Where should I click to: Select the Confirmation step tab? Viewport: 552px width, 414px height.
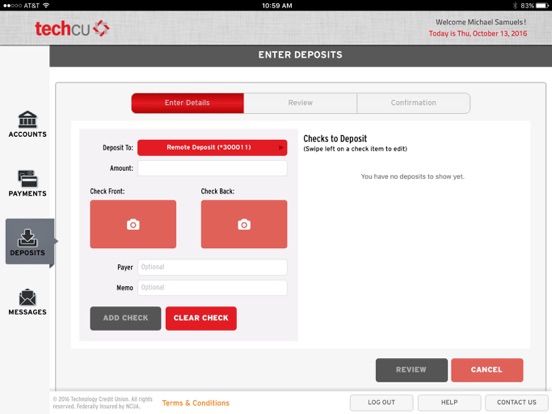[x=414, y=103]
